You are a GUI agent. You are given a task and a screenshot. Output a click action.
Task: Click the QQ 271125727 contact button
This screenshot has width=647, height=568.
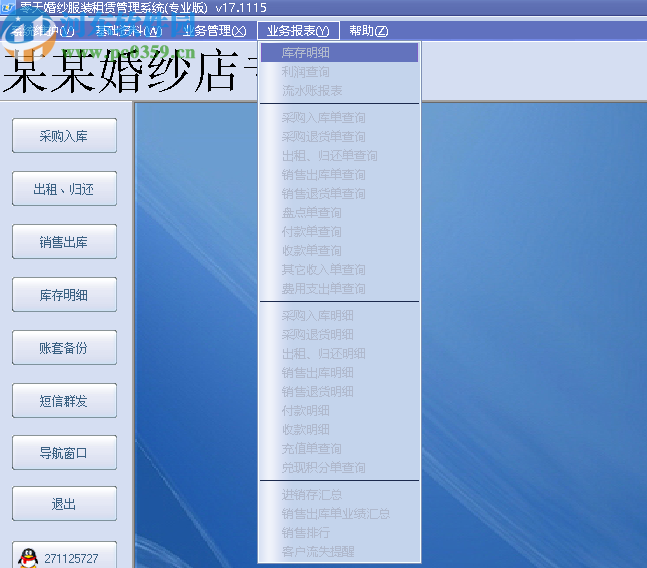coord(64,555)
